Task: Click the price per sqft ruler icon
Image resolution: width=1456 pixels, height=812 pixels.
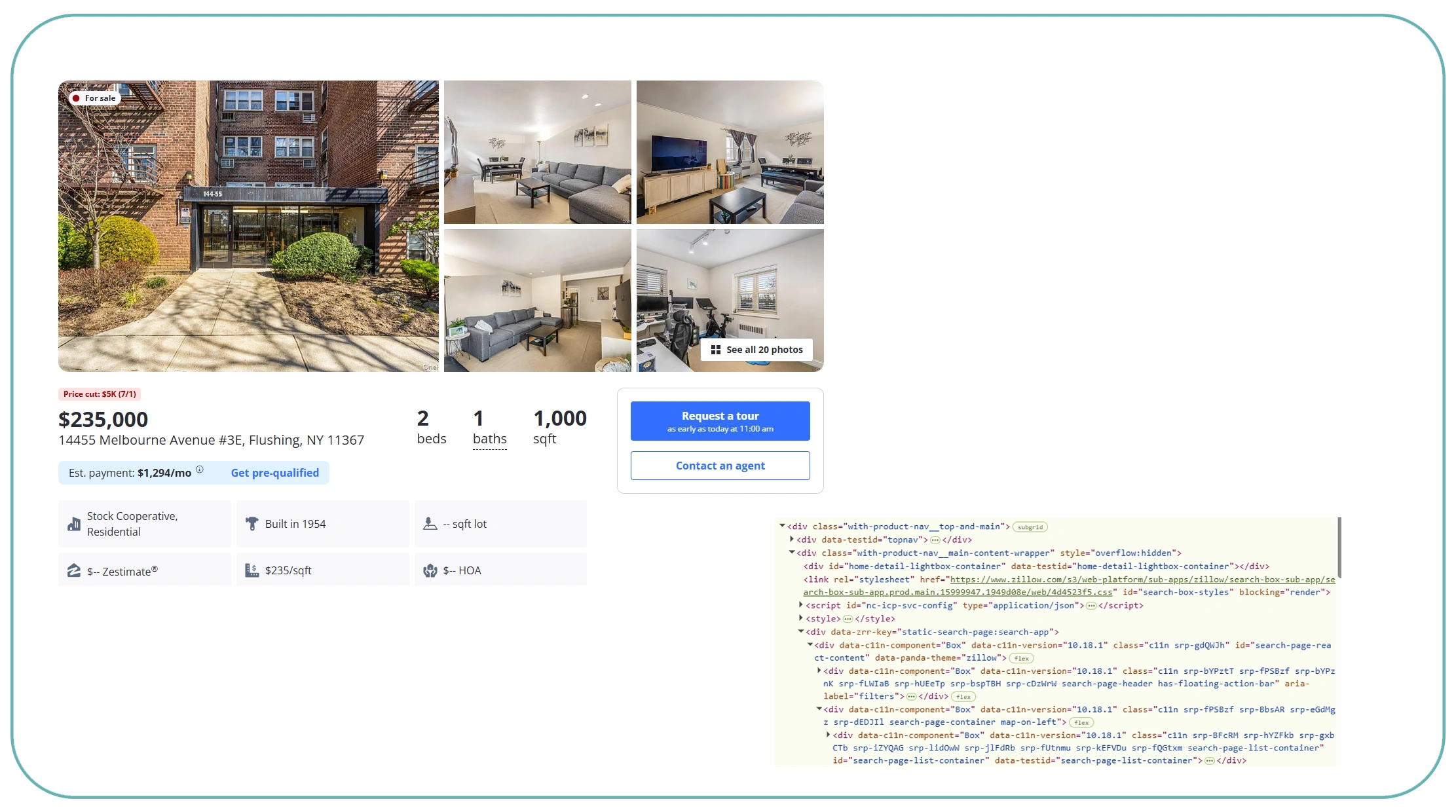Action: pyautogui.click(x=252, y=570)
